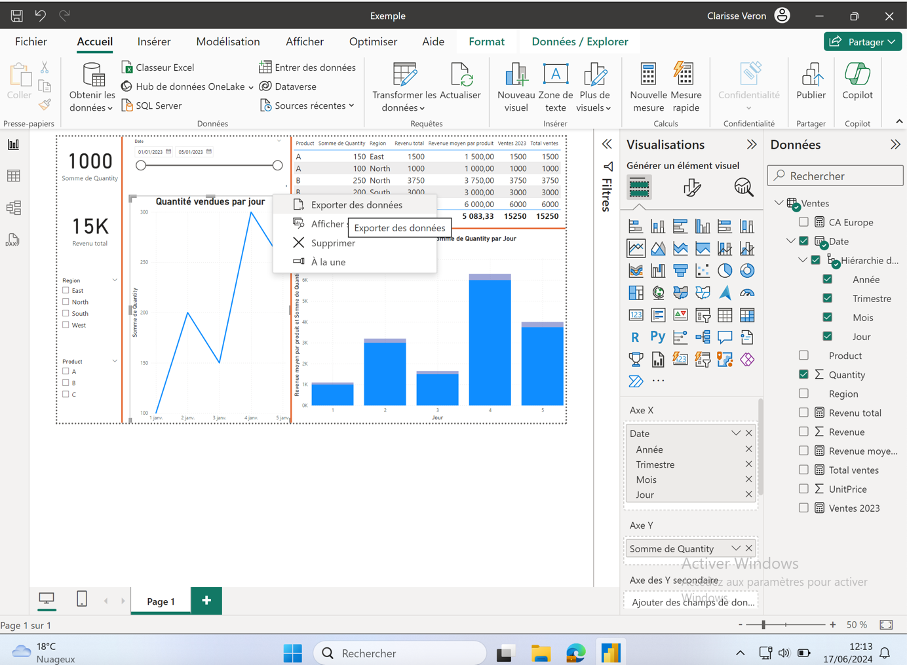Tick the North region slicer checkbox
The height and width of the screenshot is (666, 908).
(x=65, y=302)
